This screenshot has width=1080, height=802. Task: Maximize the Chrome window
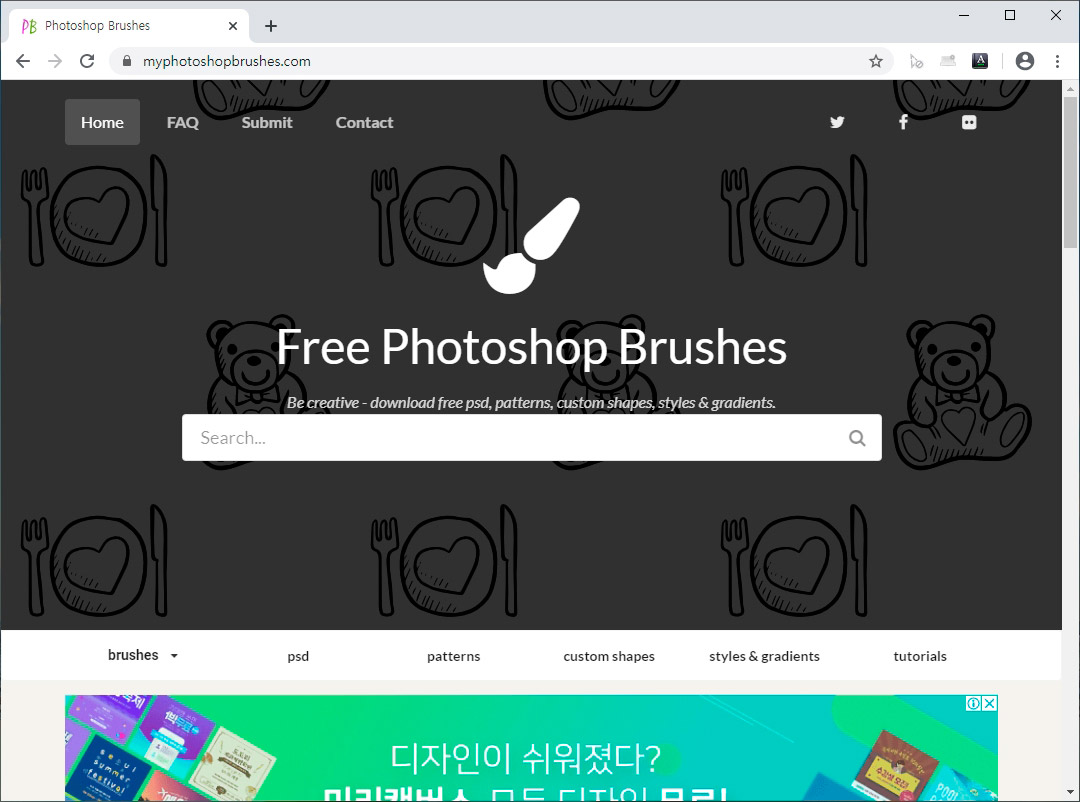pyautogui.click(x=1010, y=15)
